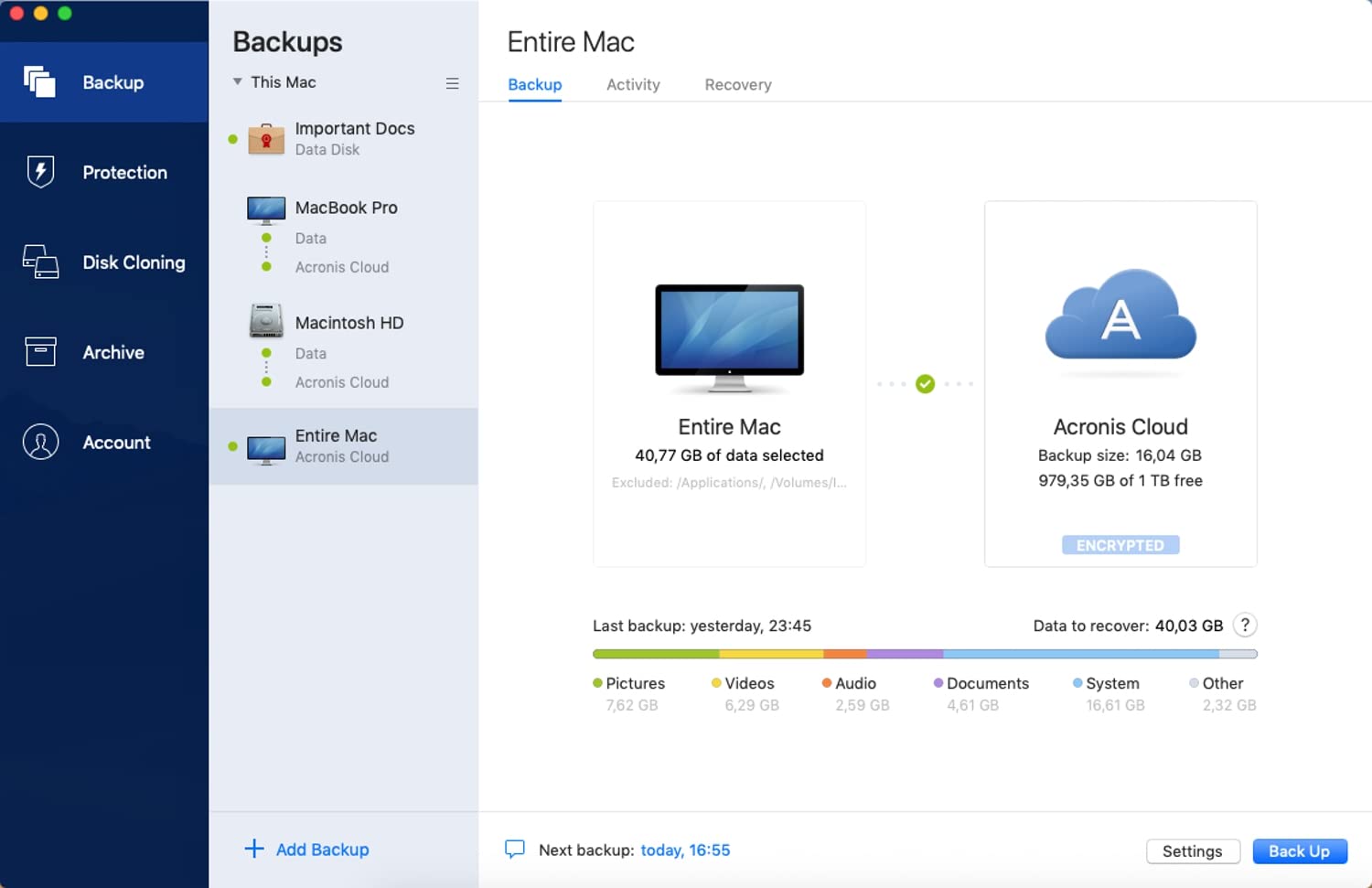The image size is (1372, 888).
Task: Switch to the Recovery tab
Action: click(737, 85)
